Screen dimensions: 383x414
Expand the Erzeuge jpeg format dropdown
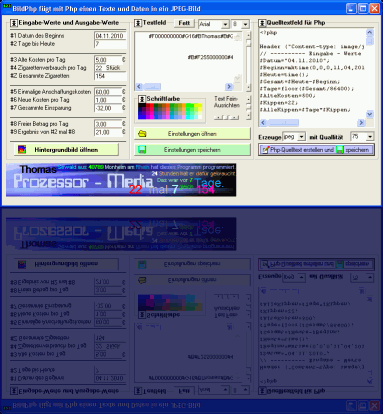click(302, 137)
